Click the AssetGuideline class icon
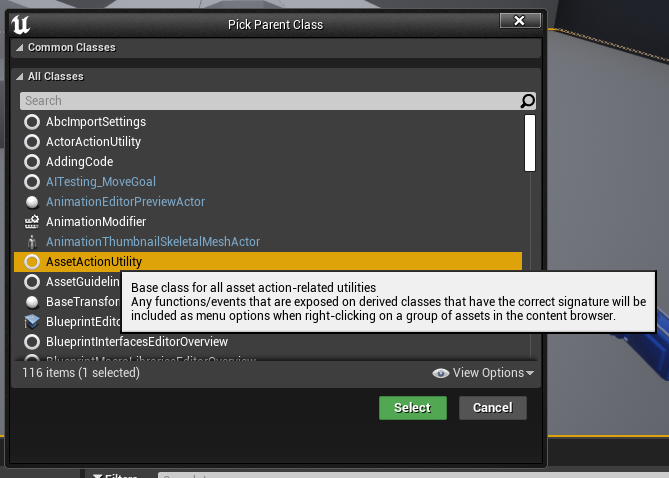 (x=32, y=282)
